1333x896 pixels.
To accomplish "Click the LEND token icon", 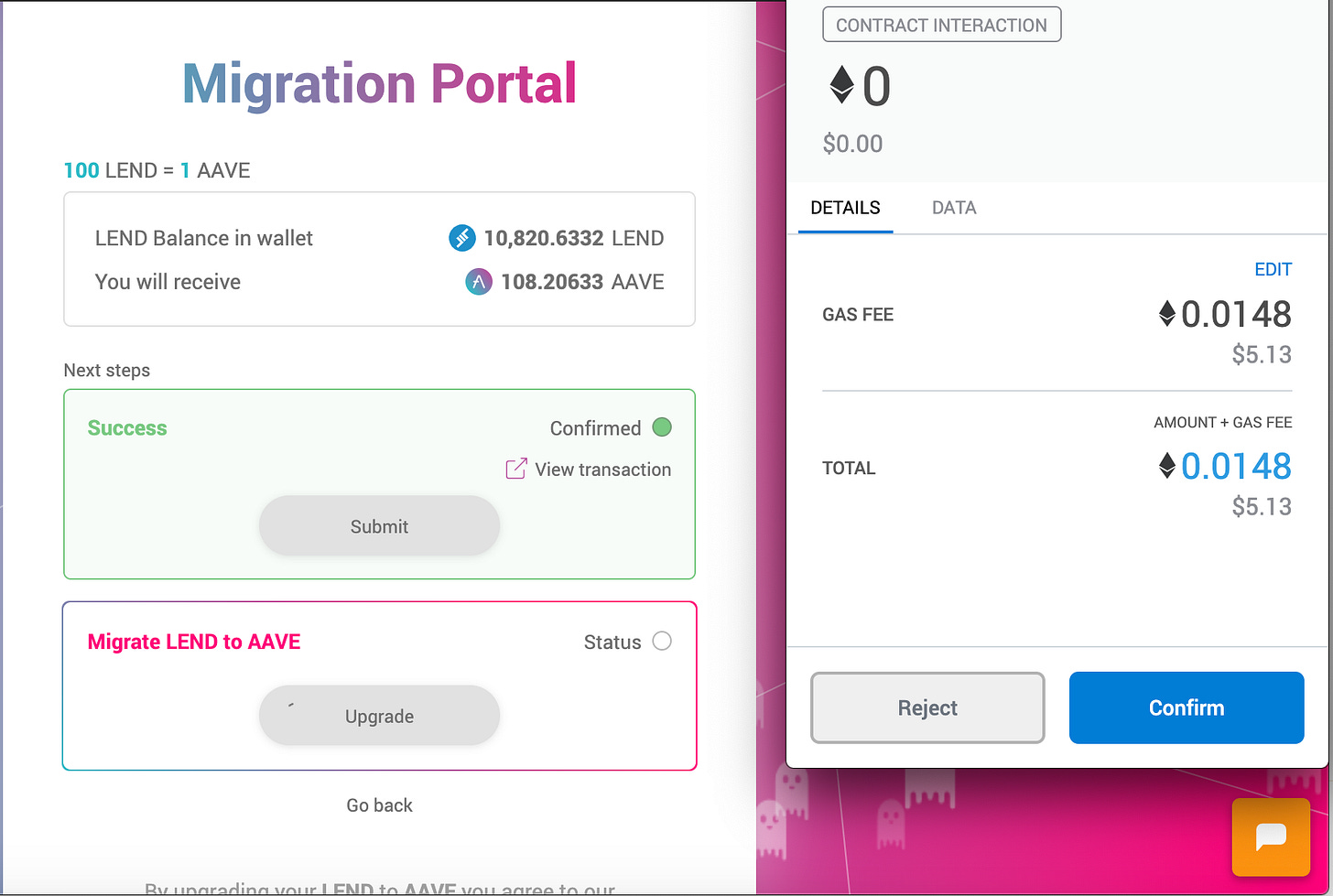I will point(462,239).
